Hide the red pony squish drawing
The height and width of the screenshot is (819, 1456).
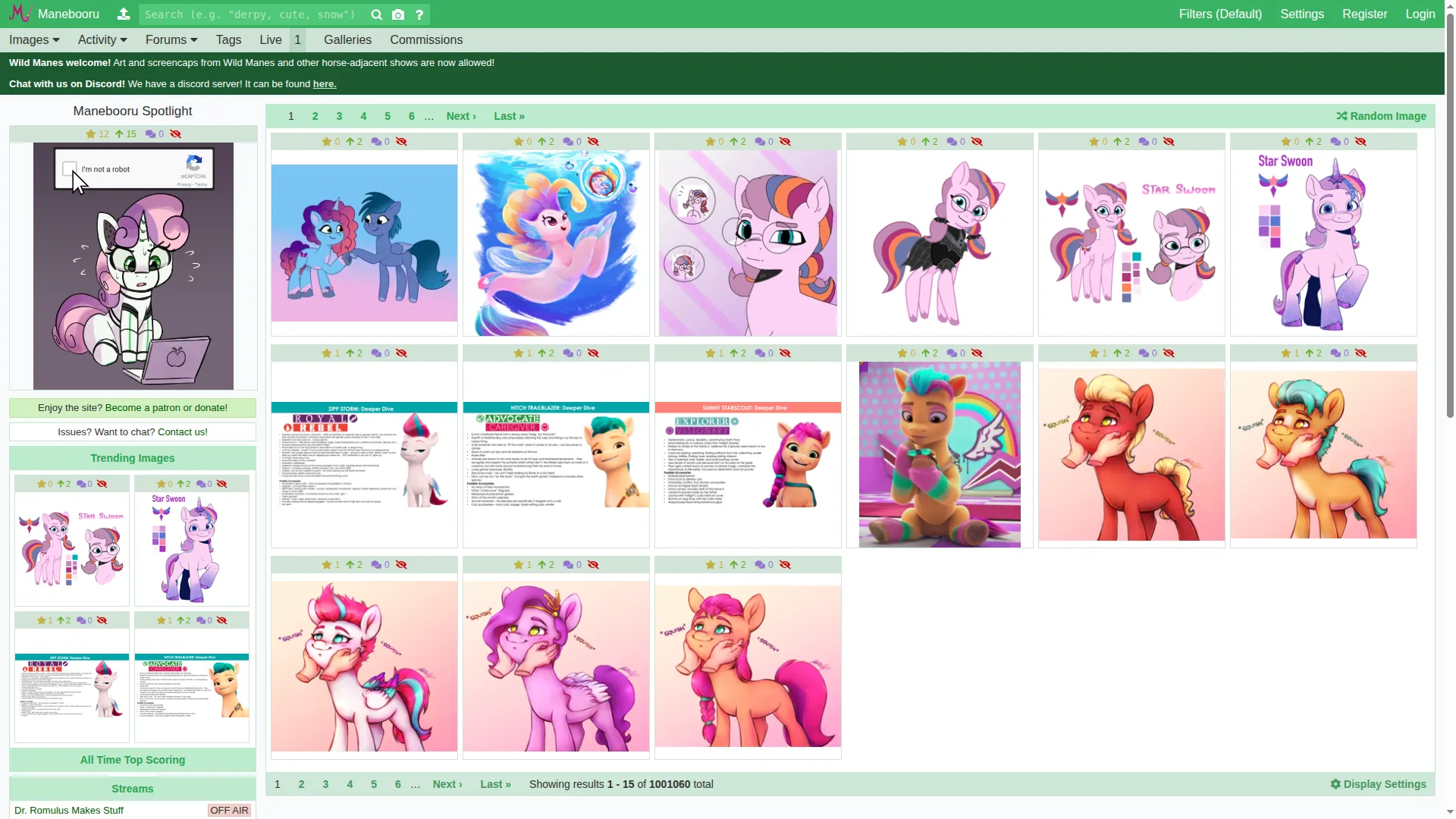coord(1169,353)
